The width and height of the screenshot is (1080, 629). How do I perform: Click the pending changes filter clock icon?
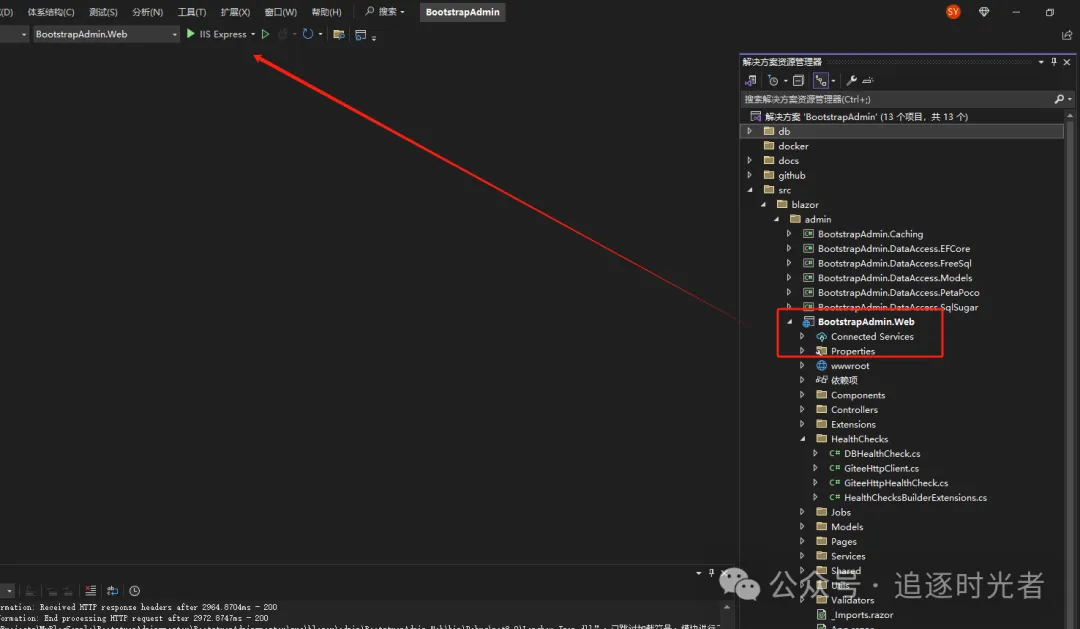(x=773, y=81)
